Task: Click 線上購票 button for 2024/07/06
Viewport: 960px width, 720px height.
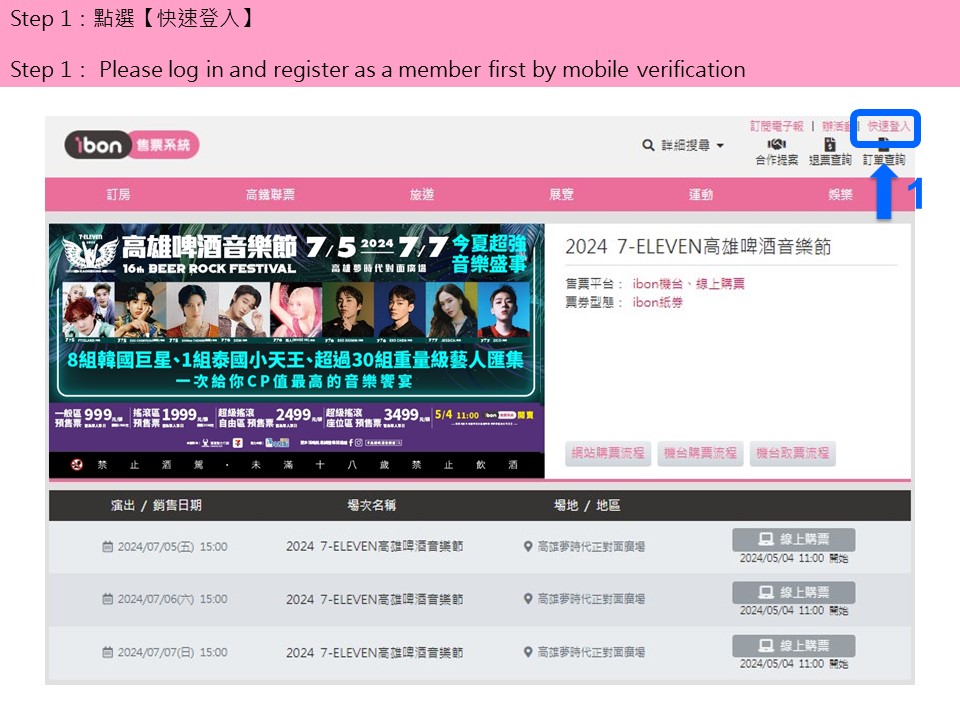Action: [x=793, y=592]
